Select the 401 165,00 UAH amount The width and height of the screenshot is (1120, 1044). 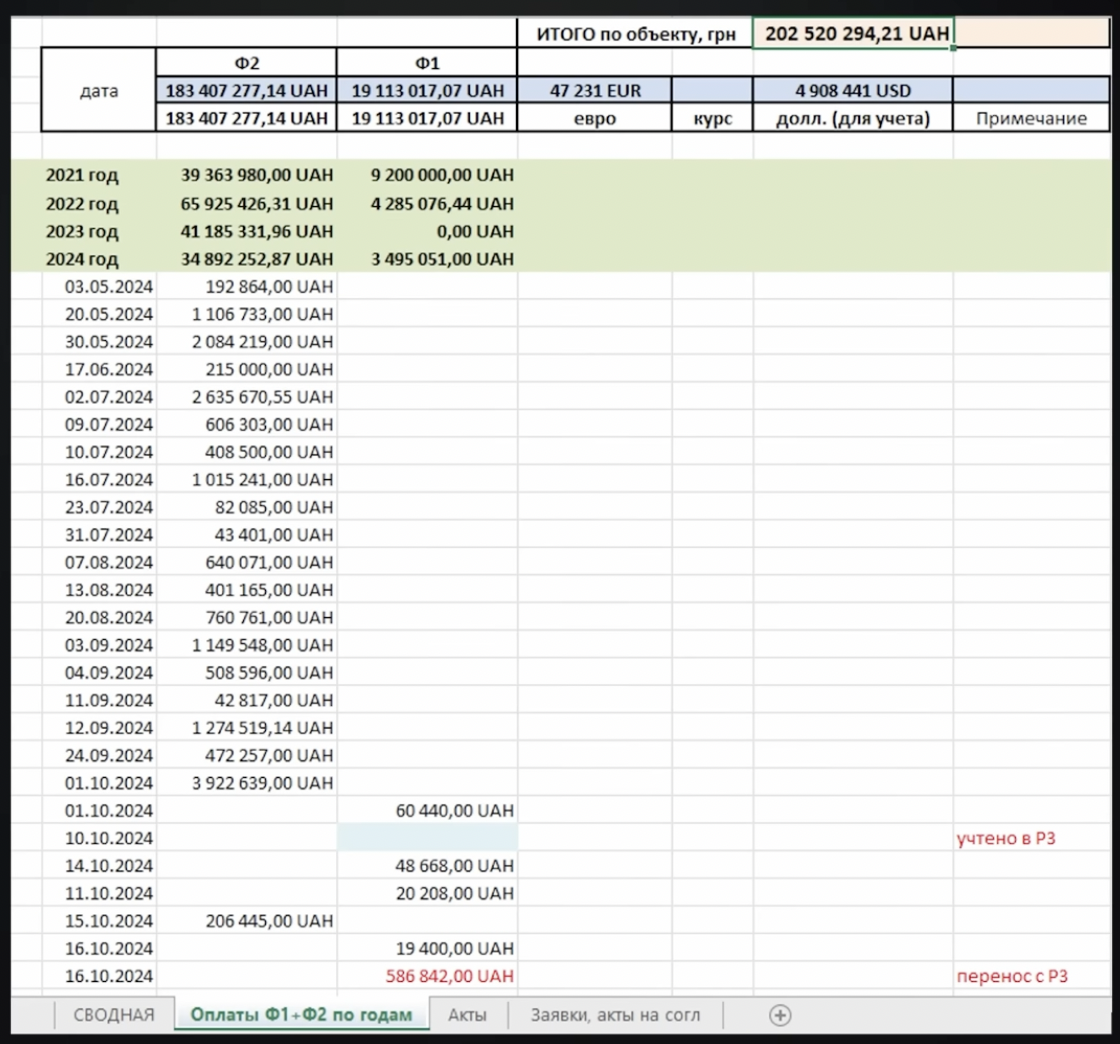pos(246,590)
